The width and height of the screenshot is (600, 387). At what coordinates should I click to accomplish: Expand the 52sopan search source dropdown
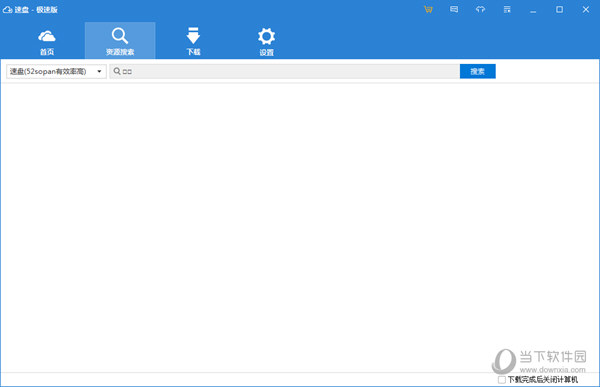pyautogui.click(x=56, y=72)
